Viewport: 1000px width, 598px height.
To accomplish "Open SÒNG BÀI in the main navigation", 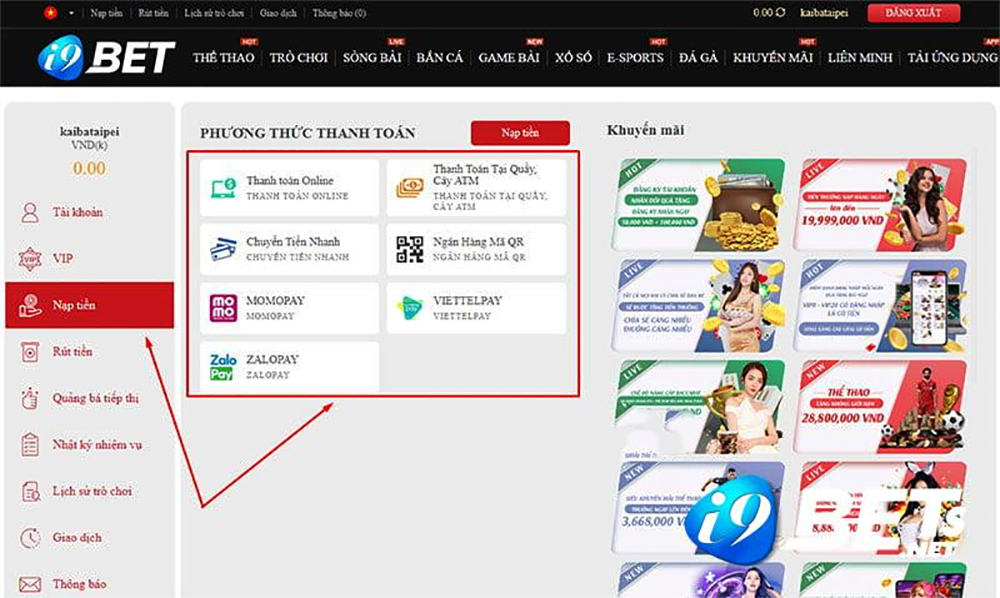I will (372, 57).
